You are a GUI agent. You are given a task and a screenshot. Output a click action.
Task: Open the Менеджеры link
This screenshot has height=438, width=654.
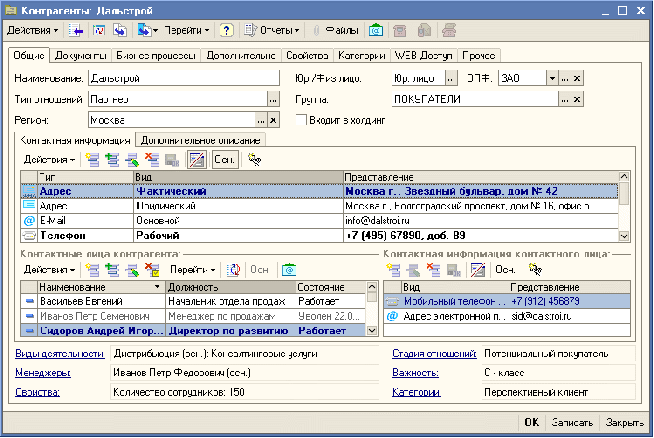(x=43, y=373)
